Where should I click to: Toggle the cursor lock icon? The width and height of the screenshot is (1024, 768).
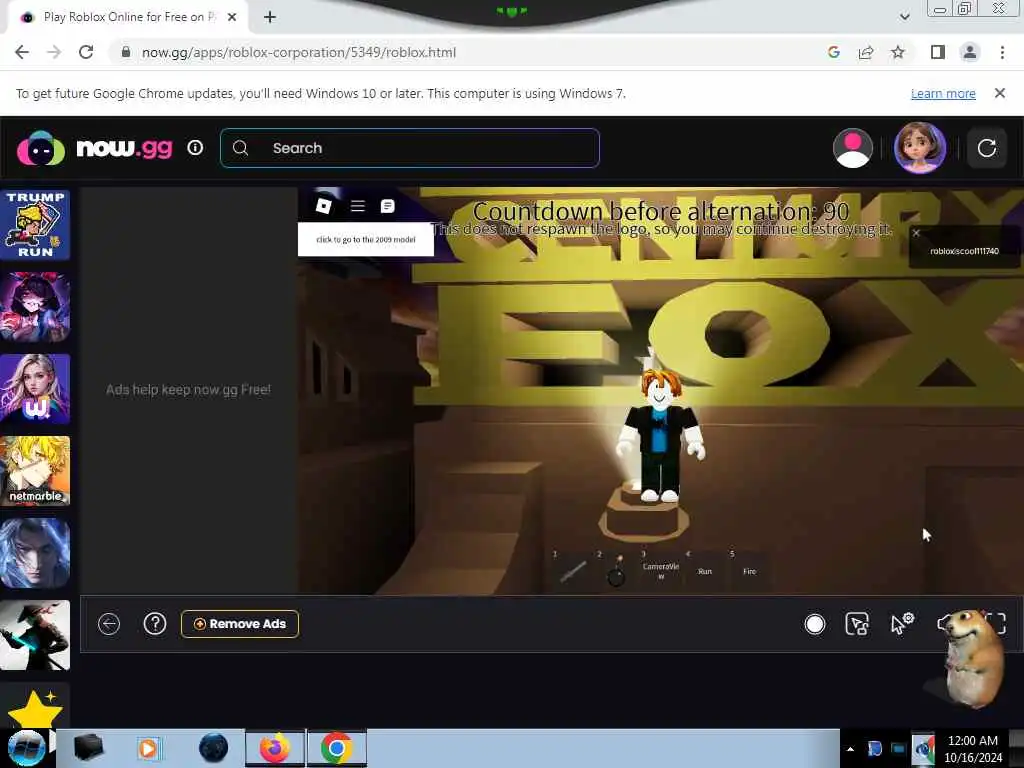(857, 624)
